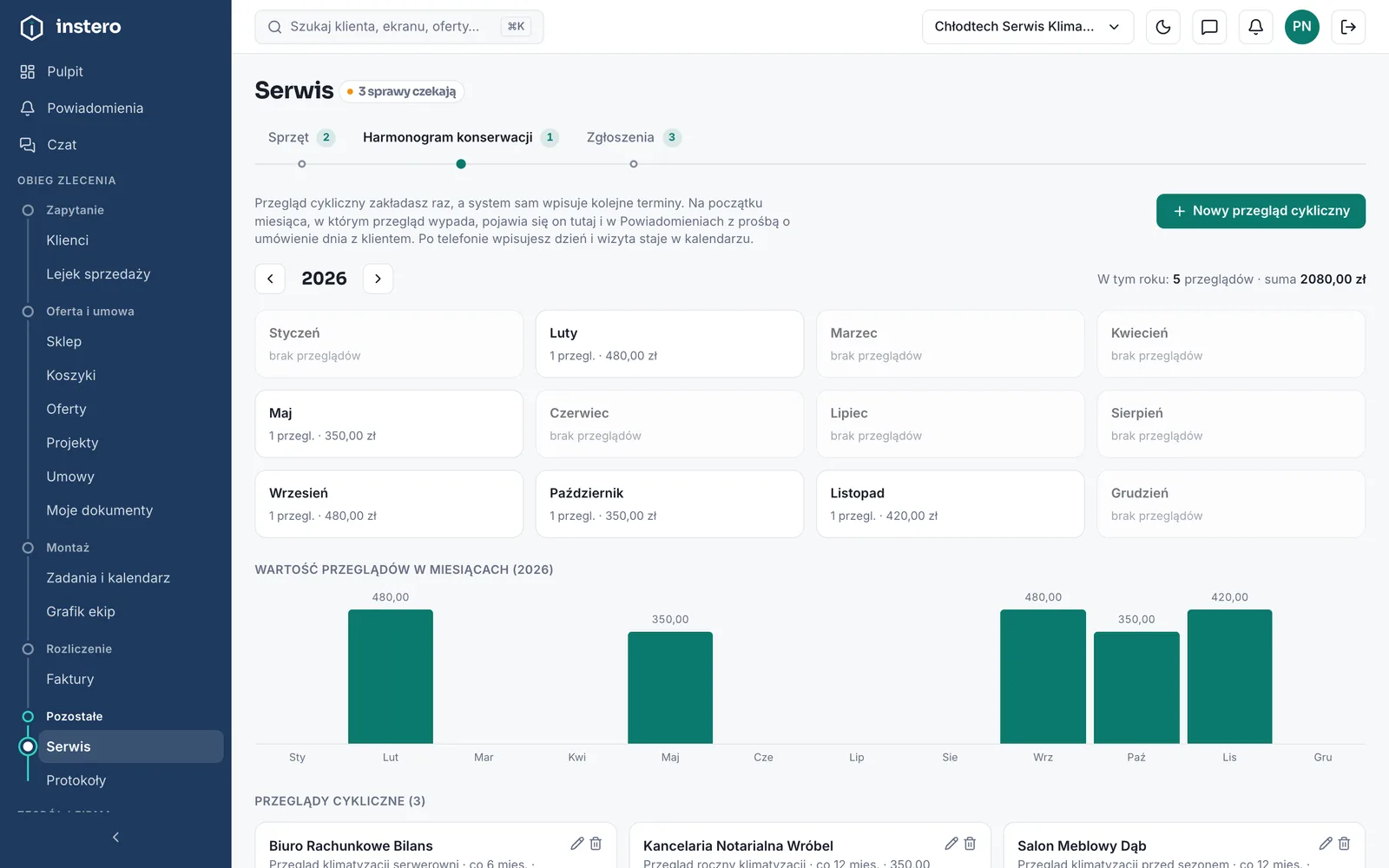This screenshot has height=868, width=1389.
Task: Open Czat in the sidebar
Action: (x=115, y=145)
